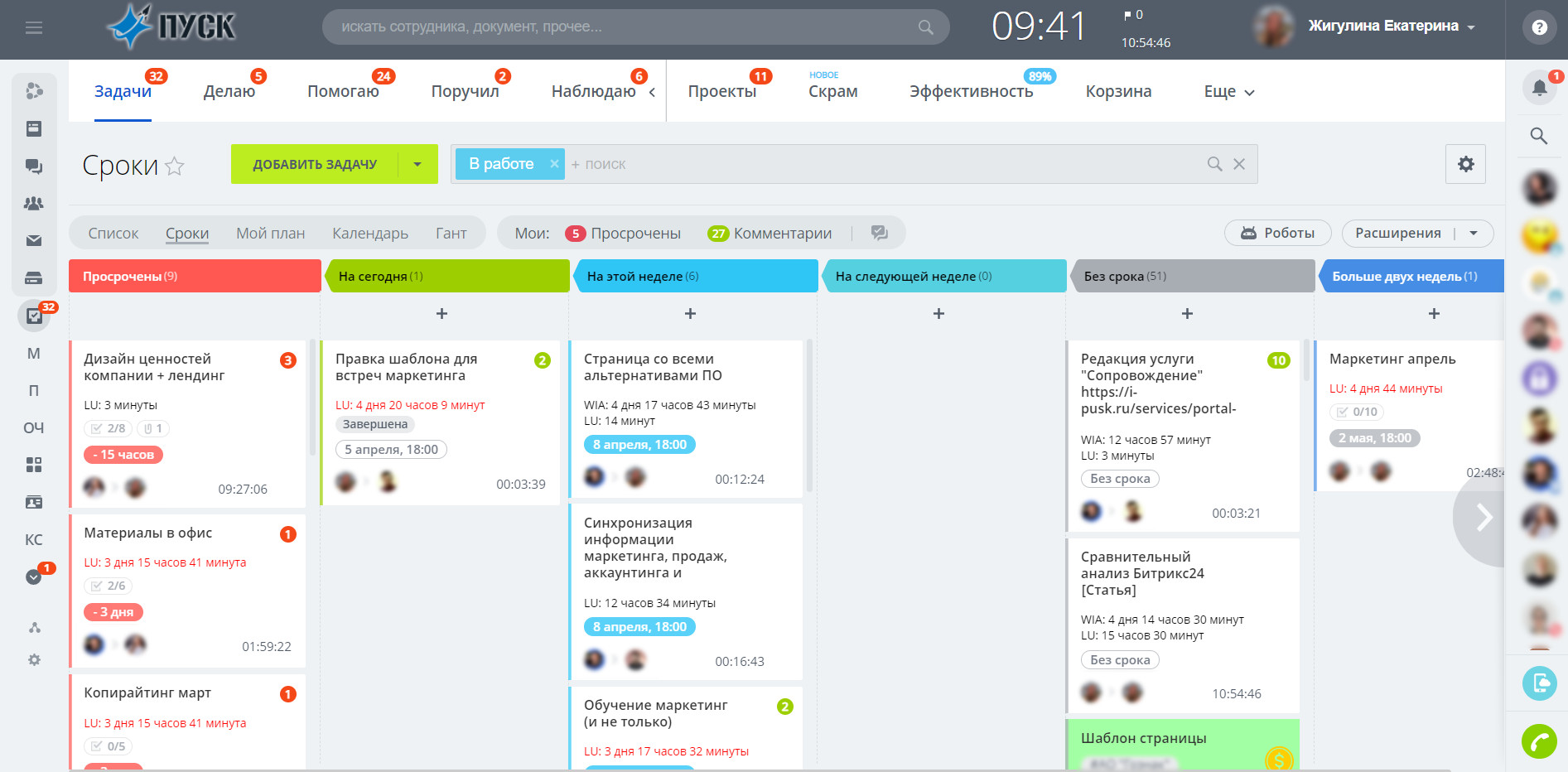Screen dimensions: 1568x772
Task: Switch to the Гант view
Action: click(451, 234)
